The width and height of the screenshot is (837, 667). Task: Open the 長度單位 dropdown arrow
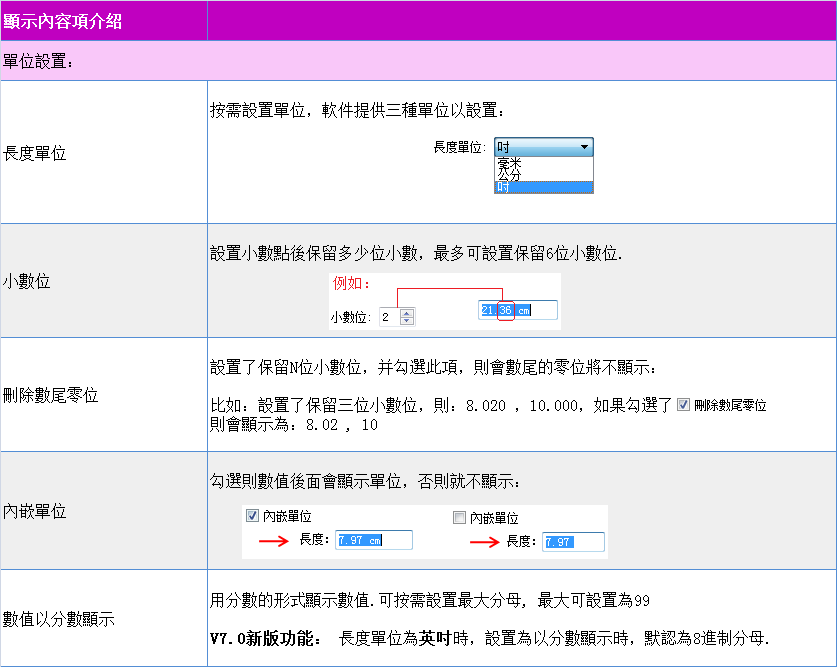584,147
